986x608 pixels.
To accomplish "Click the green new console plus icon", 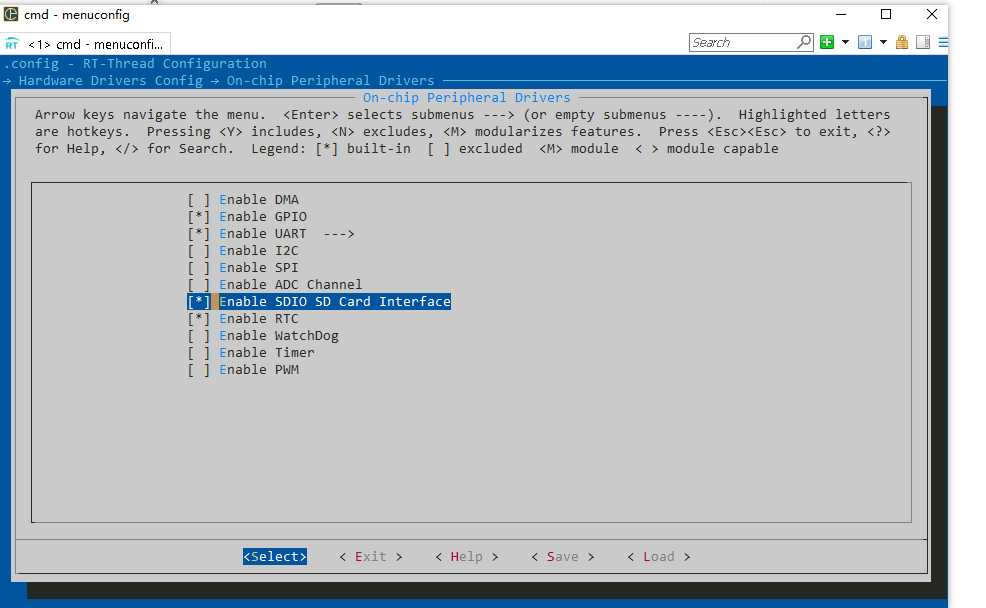I will [x=827, y=42].
